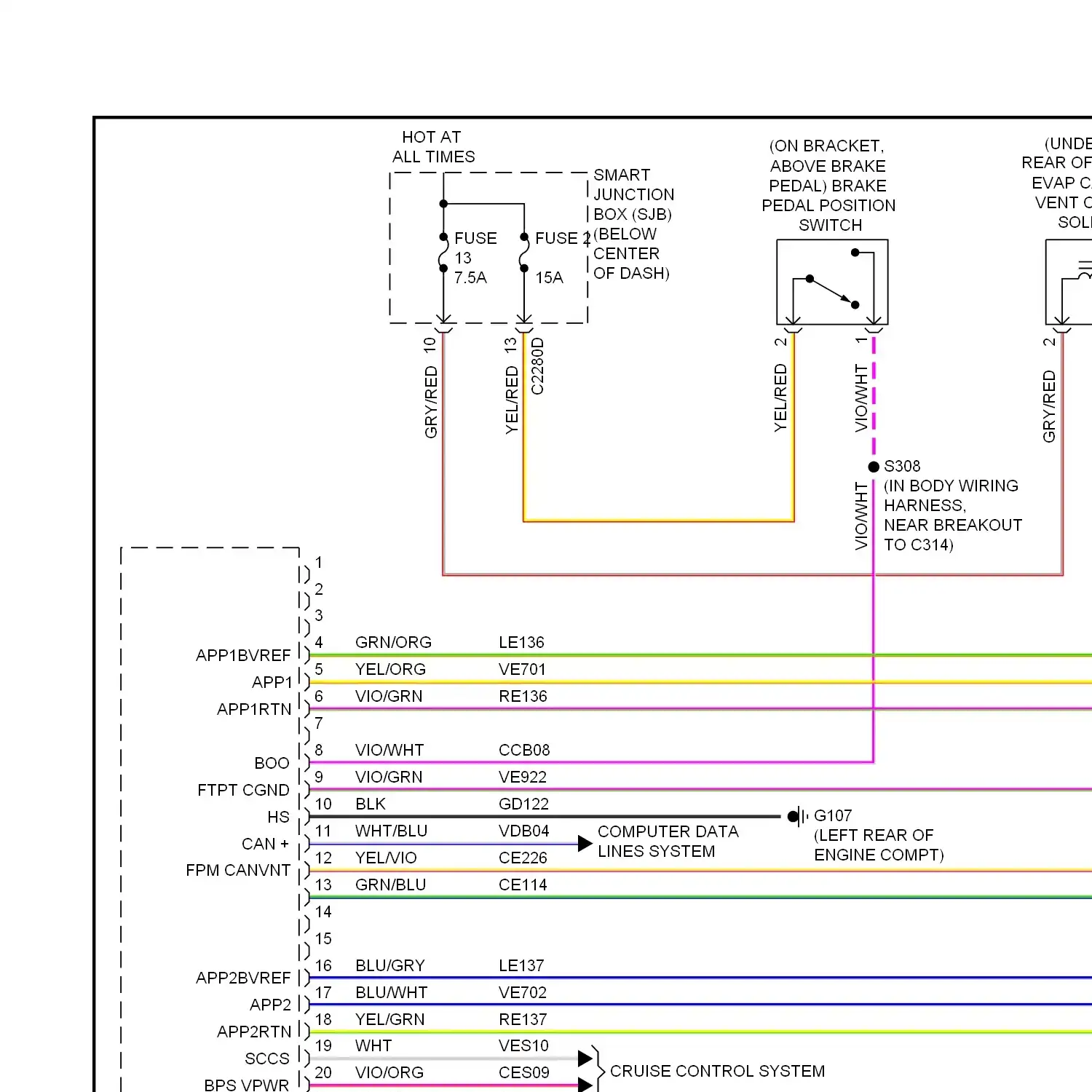Click the YEL/GRN wire color label

[x=389, y=1019]
